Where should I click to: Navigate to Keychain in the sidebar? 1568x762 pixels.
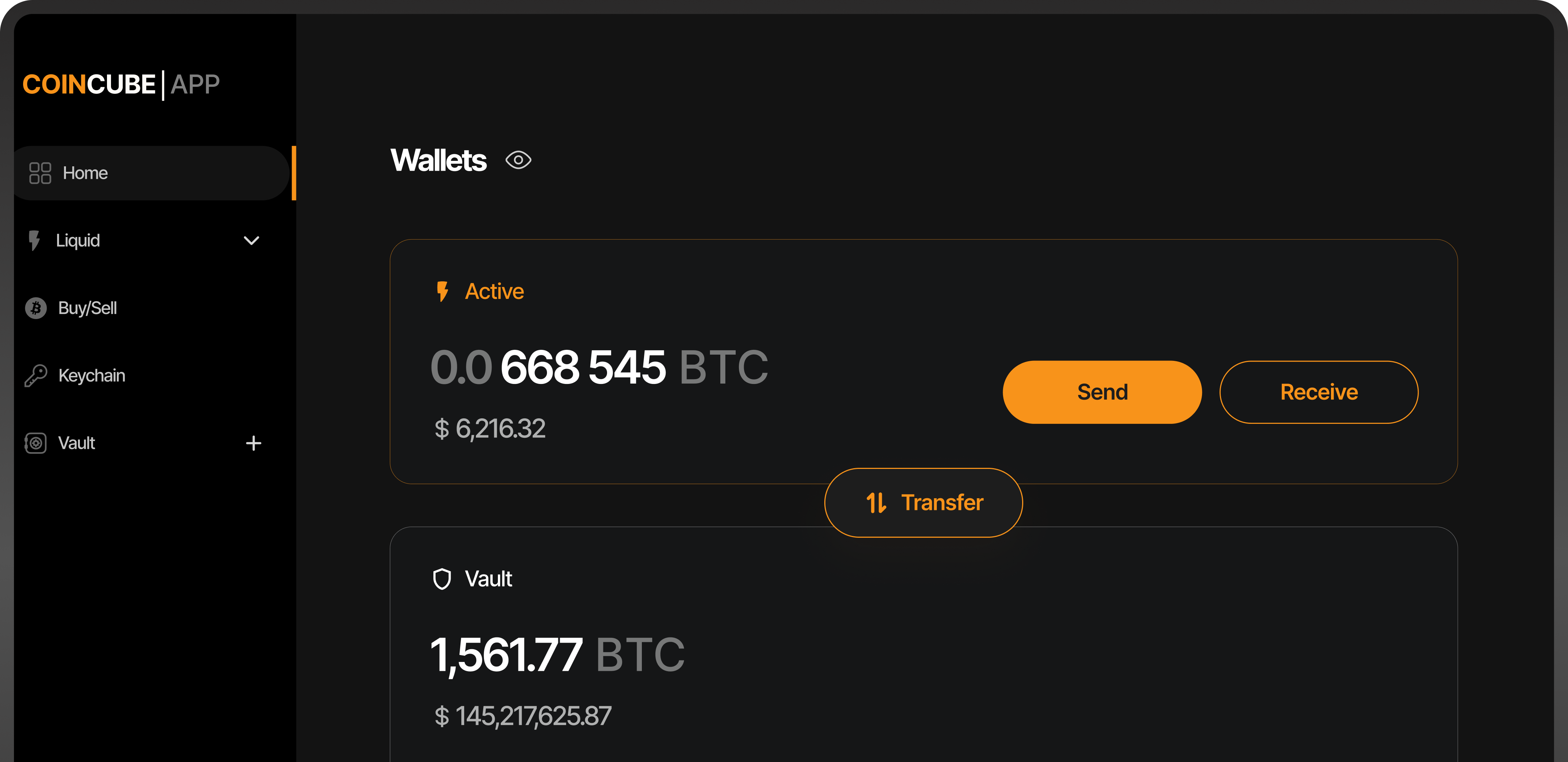[92, 376]
